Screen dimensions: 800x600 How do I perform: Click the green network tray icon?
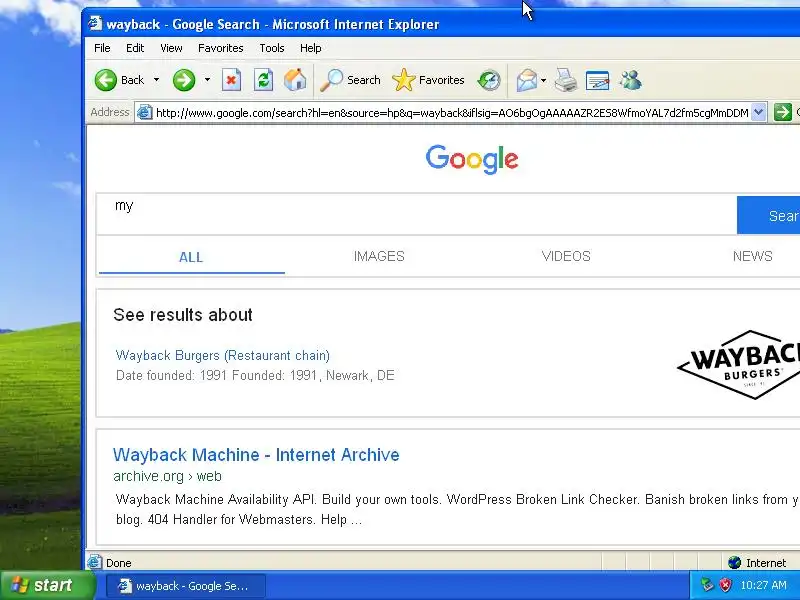707,585
